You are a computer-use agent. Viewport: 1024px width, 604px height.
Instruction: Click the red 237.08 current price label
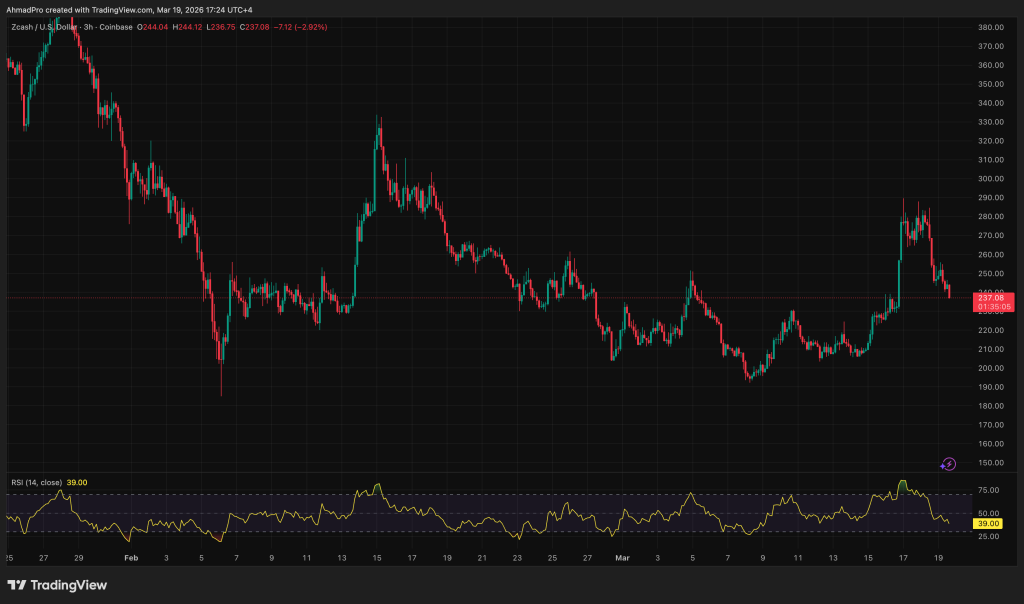tap(991, 297)
